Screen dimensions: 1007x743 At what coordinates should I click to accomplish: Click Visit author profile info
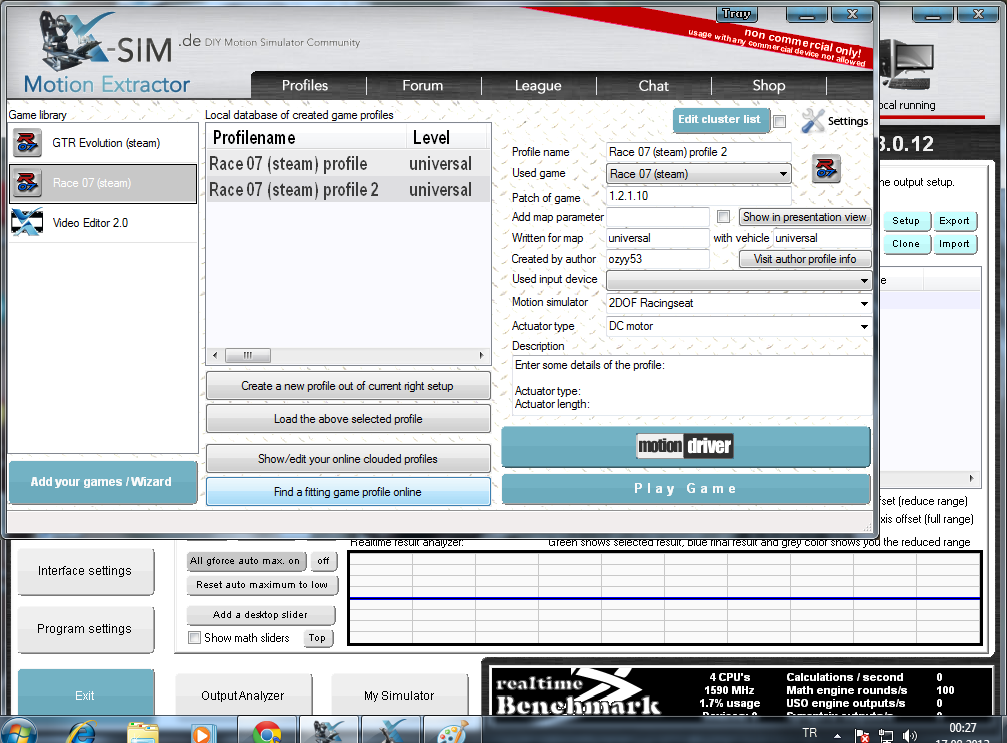tap(805, 259)
